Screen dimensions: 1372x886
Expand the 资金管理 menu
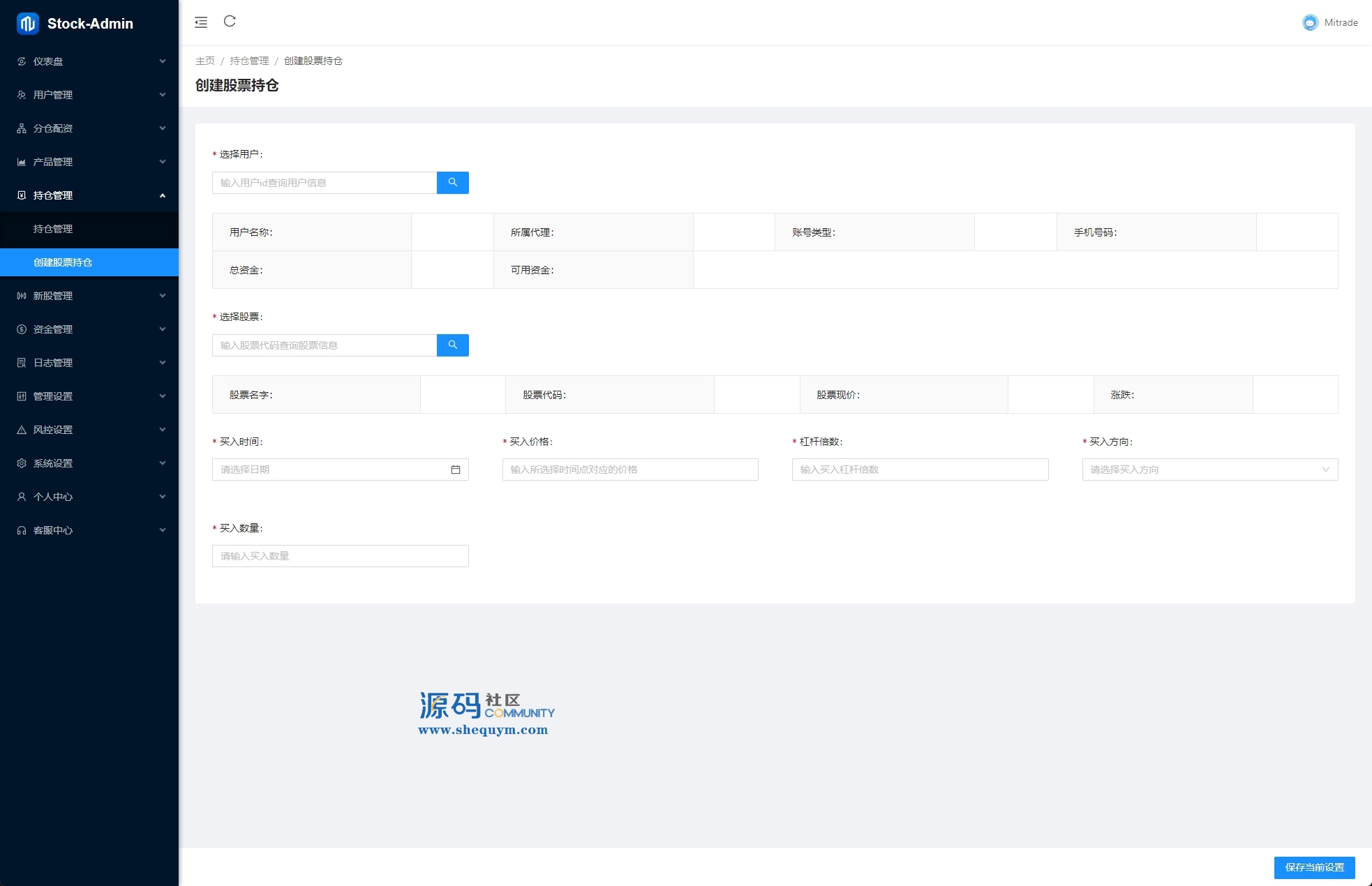(89, 329)
